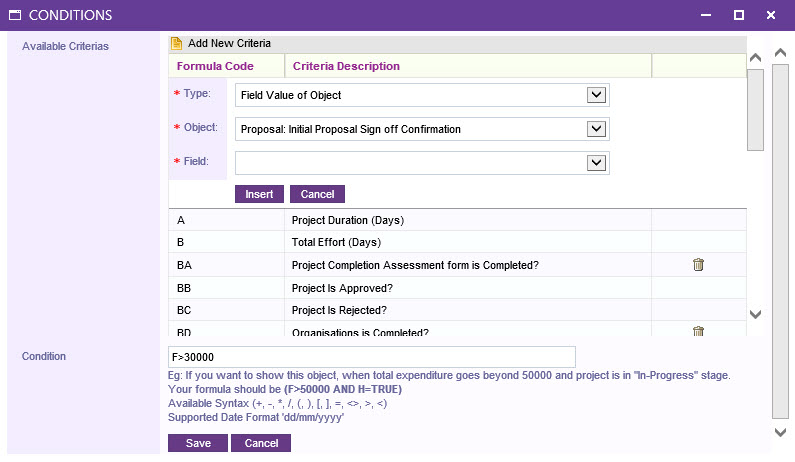Click outer window scroll down arrow

click(x=780, y=433)
